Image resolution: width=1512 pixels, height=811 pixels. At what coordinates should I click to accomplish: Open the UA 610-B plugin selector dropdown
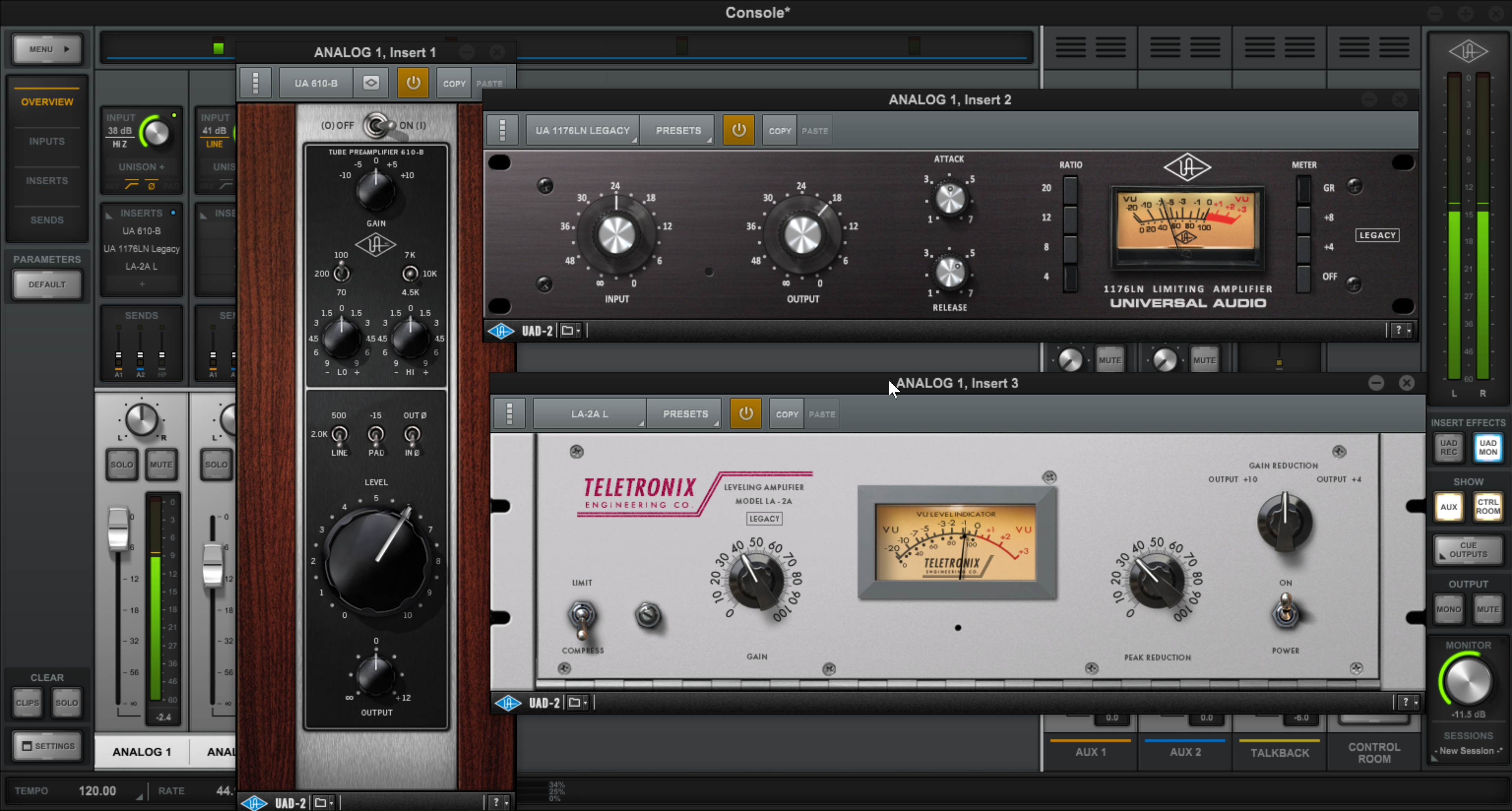pos(316,83)
